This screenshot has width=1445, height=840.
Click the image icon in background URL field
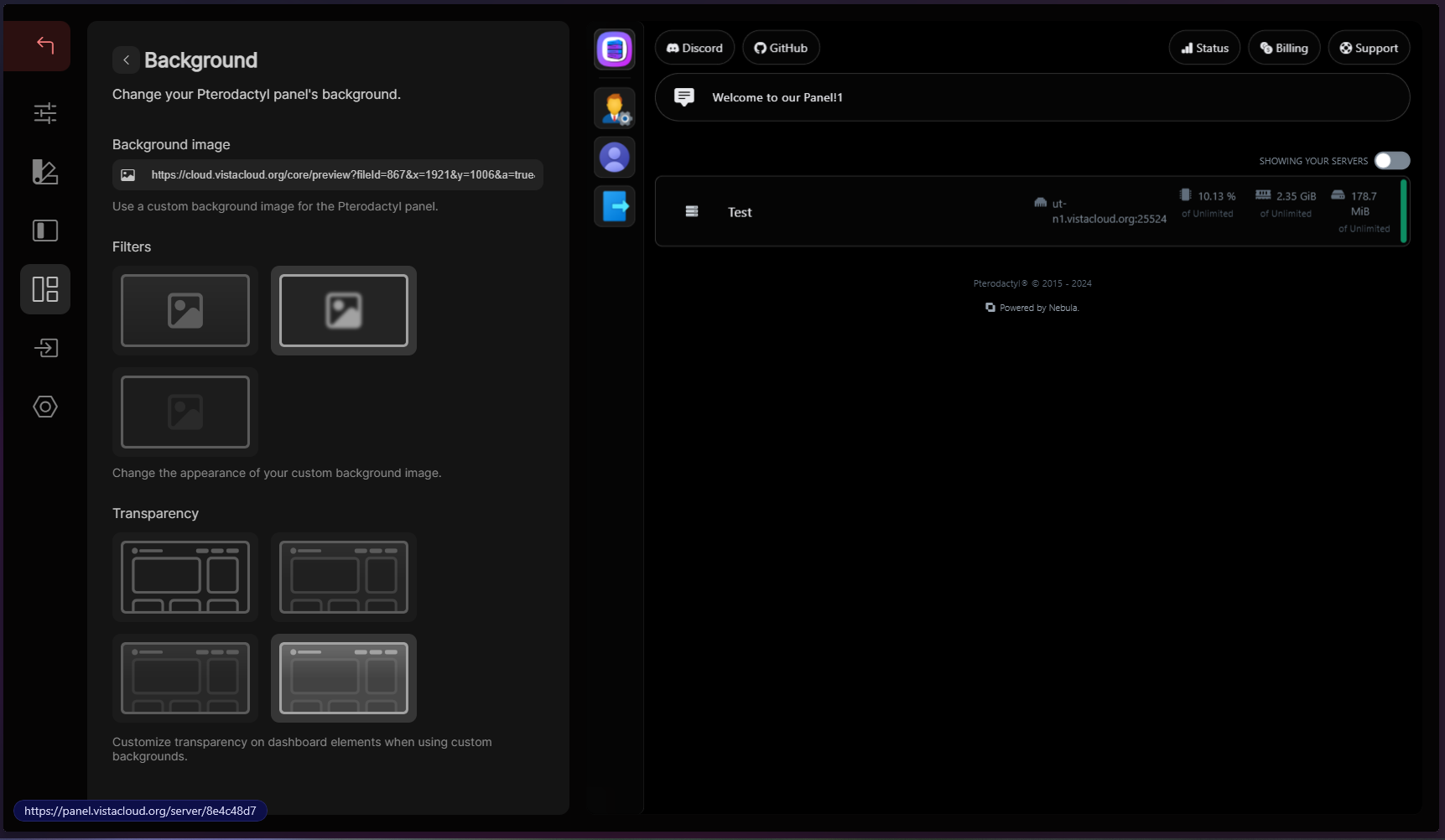(128, 175)
